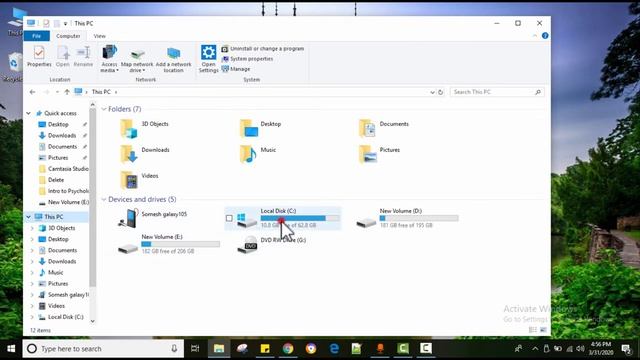Image resolution: width=640 pixels, height=360 pixels.
Task: Expand 3D Objects in navigation tree
Action: pyautogui.click(x=32, y=228)
